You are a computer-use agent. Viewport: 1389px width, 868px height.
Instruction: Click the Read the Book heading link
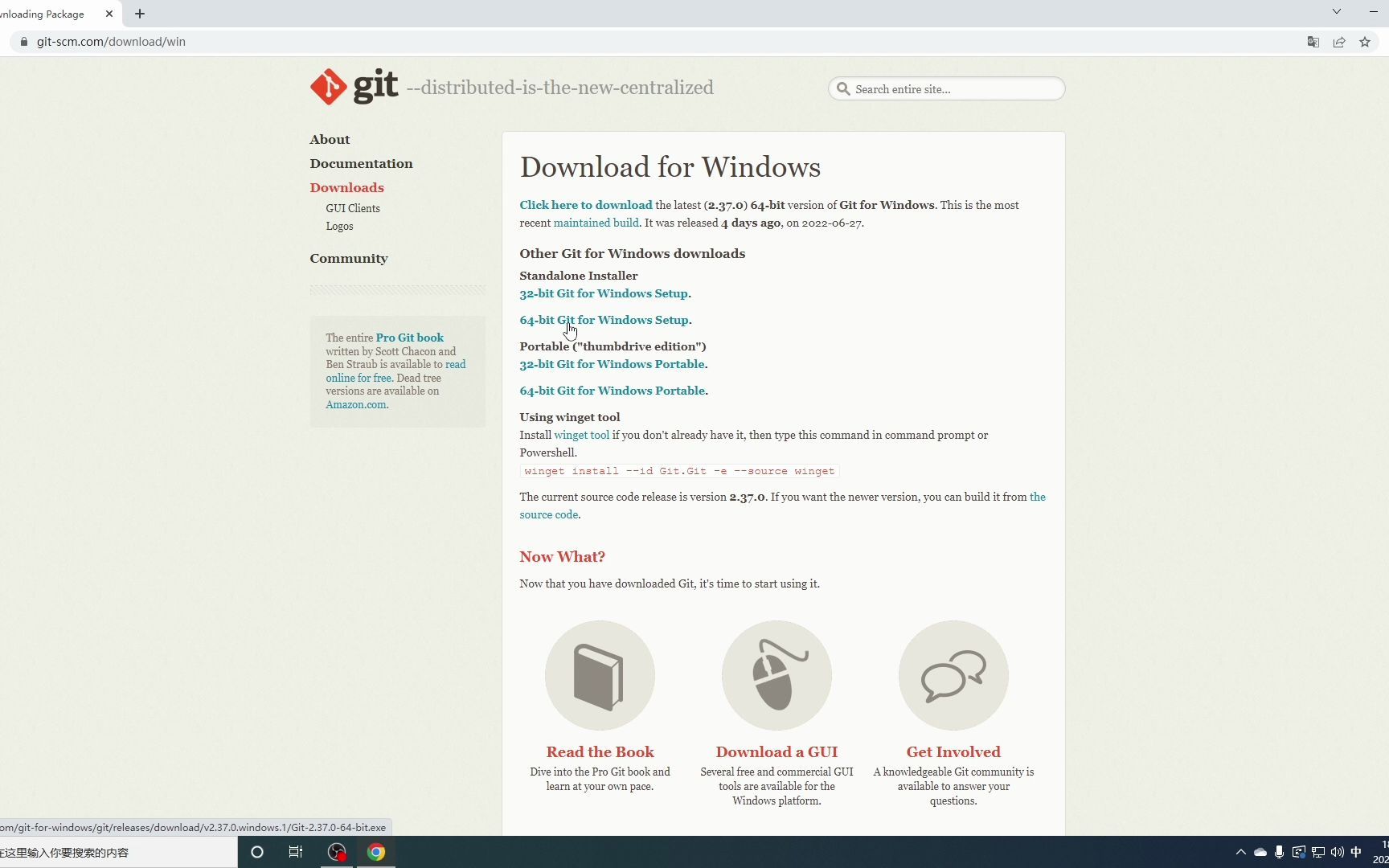(600, 752)
